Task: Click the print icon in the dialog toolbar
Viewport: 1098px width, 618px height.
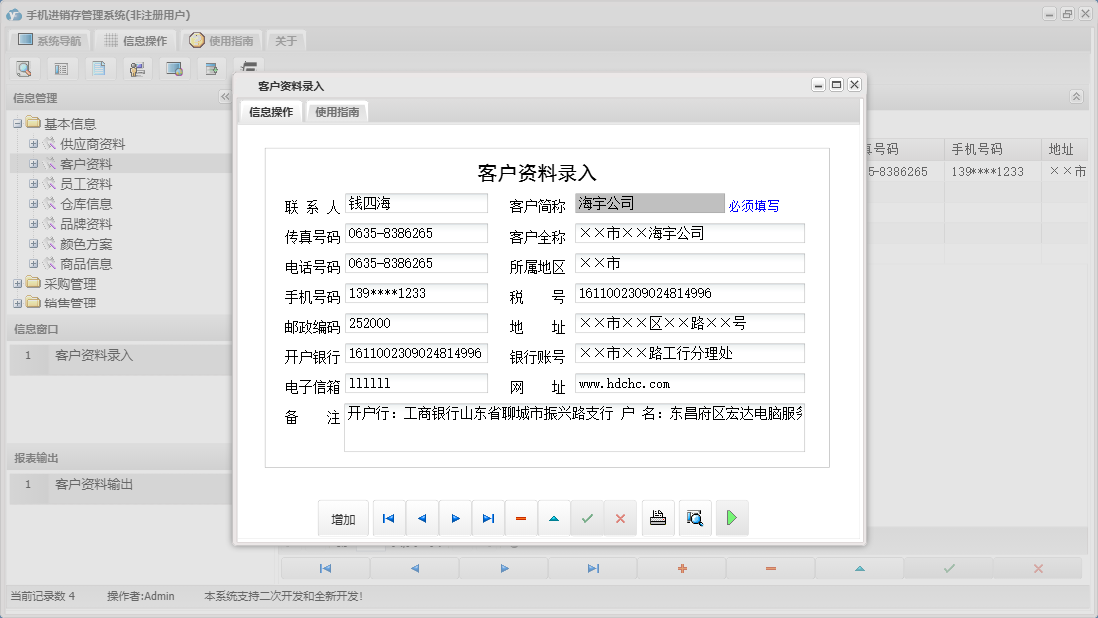Action: coord(658,518)
